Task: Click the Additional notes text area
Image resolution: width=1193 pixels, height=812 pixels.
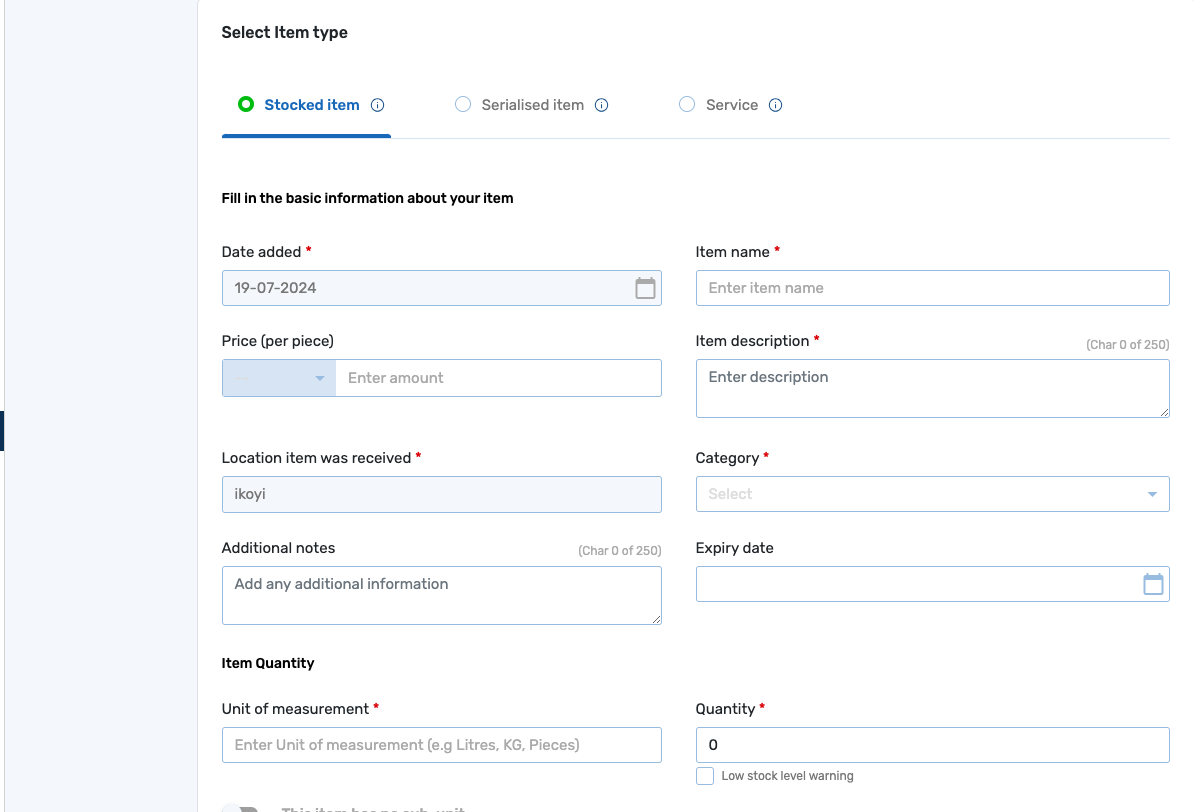Action: [x=441, y=595]
